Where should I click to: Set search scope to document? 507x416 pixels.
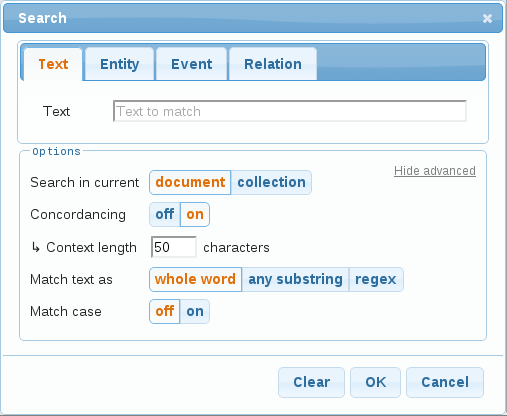(x=190, y=182)
